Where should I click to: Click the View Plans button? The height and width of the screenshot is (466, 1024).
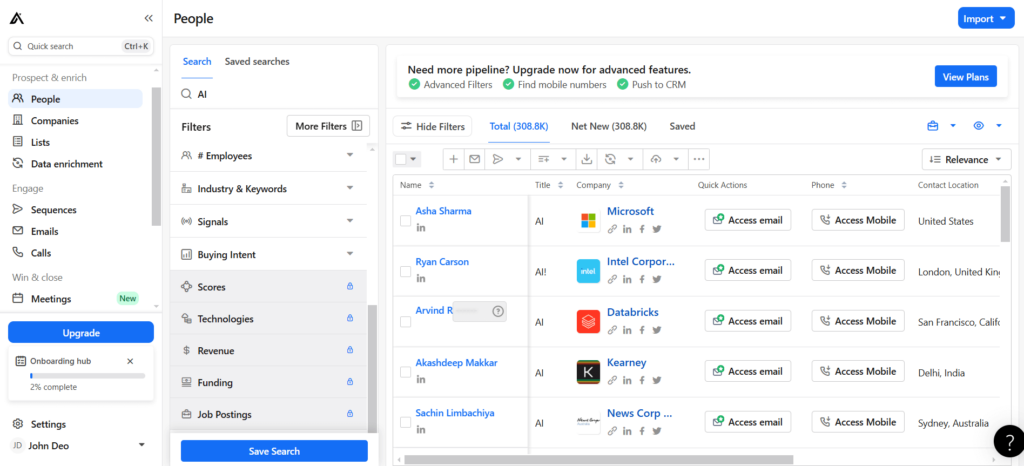[965, 77]
